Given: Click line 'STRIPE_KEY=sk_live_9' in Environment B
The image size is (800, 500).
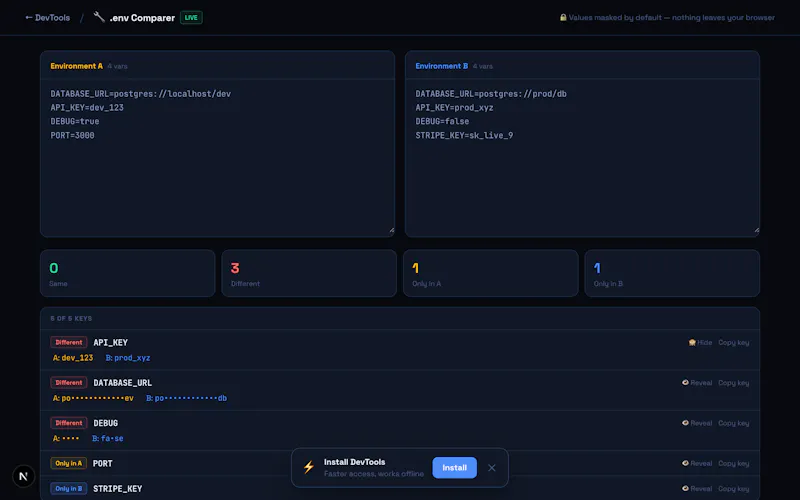Looking at the screenshot, I should 464,135.
